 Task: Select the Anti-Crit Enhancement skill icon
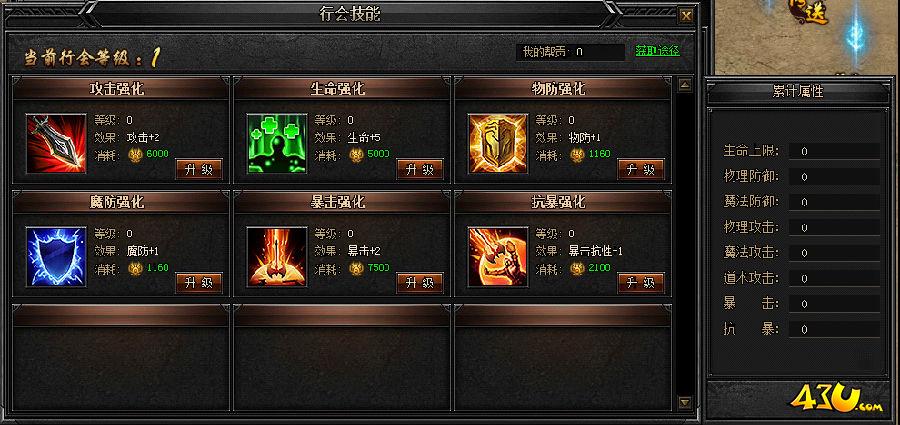[x=498, y=257]
